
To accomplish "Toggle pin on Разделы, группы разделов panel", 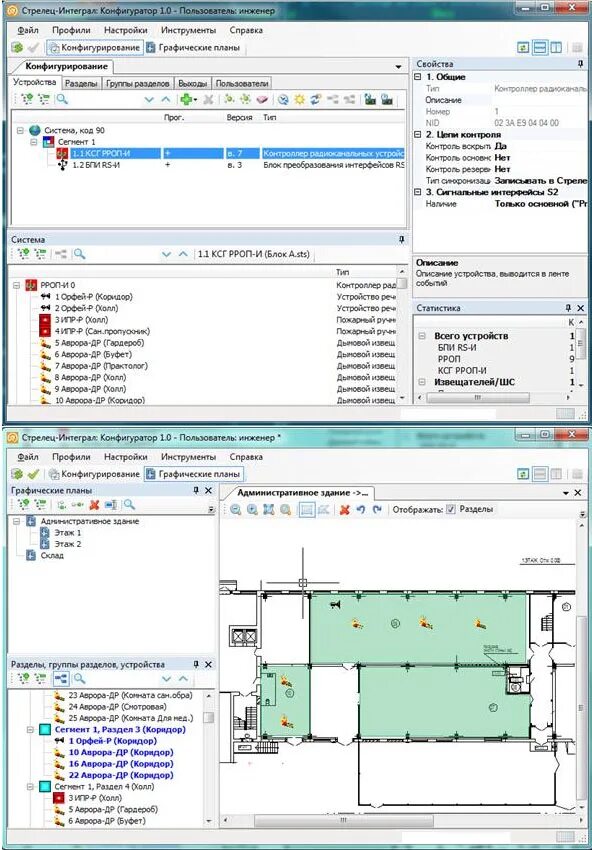I will click(196, 664).
